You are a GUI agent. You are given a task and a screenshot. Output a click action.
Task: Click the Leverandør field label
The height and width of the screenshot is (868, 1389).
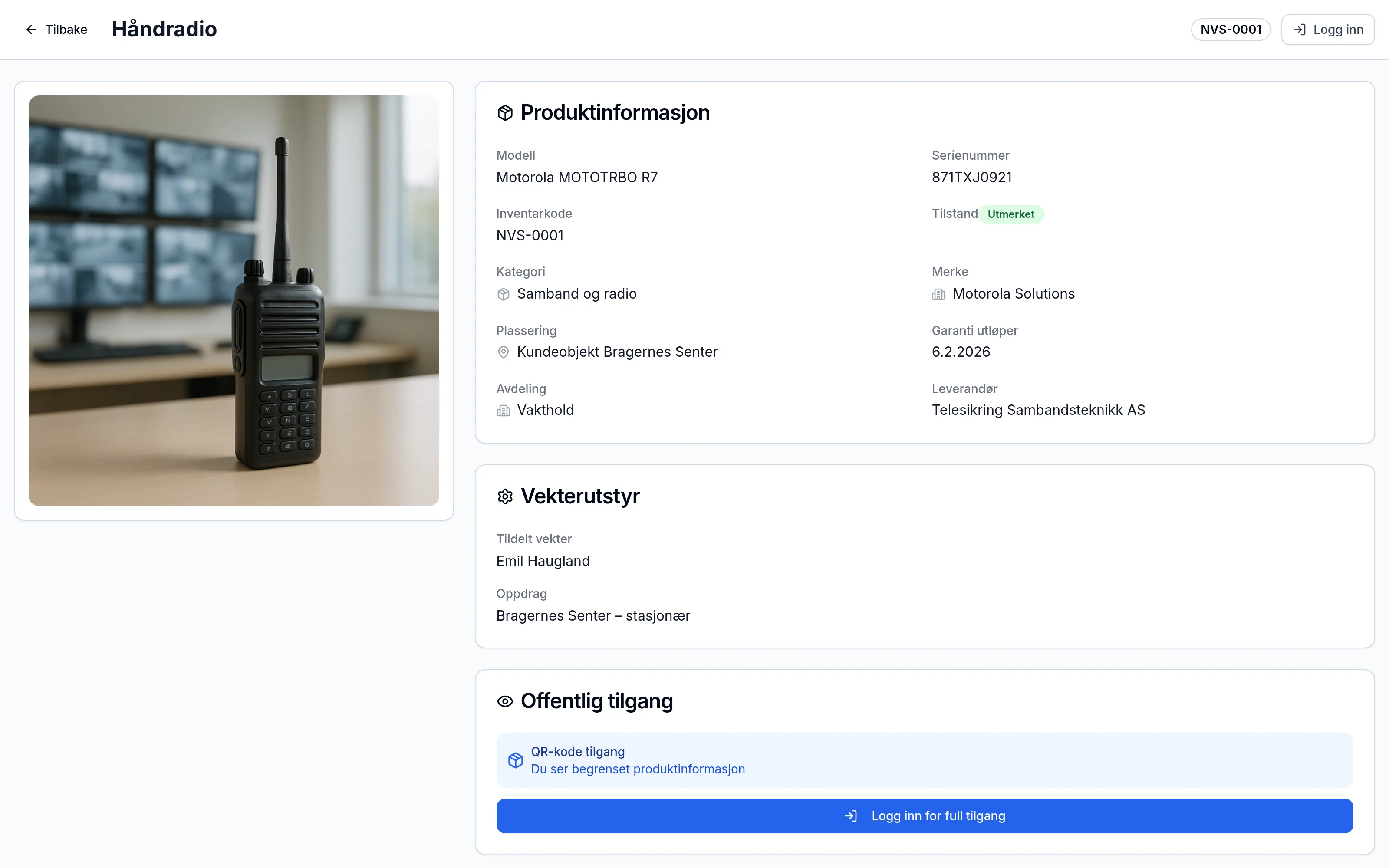click(964, 389)
